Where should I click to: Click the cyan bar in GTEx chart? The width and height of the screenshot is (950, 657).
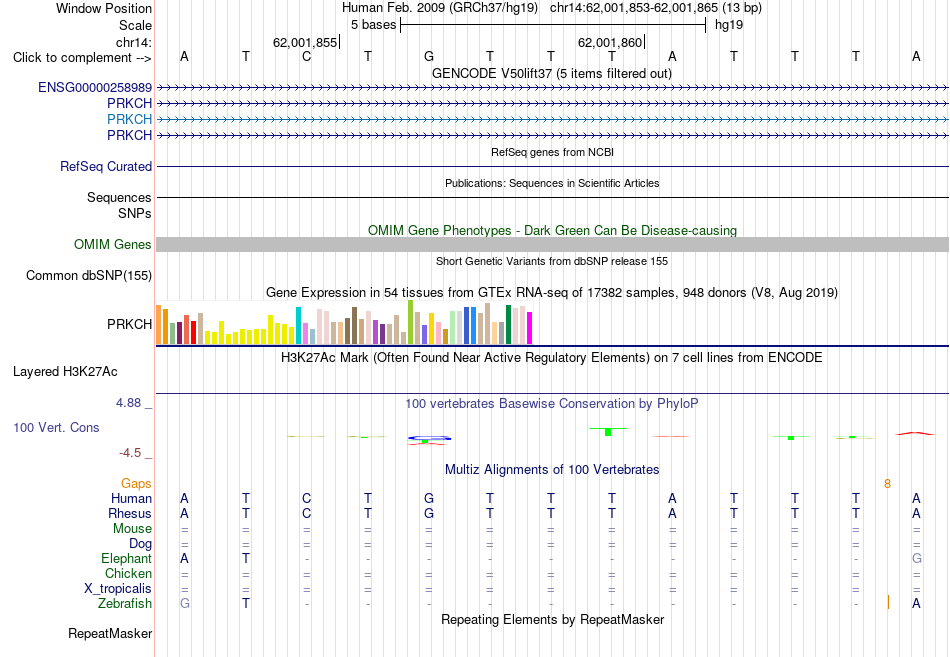(298, 325)
